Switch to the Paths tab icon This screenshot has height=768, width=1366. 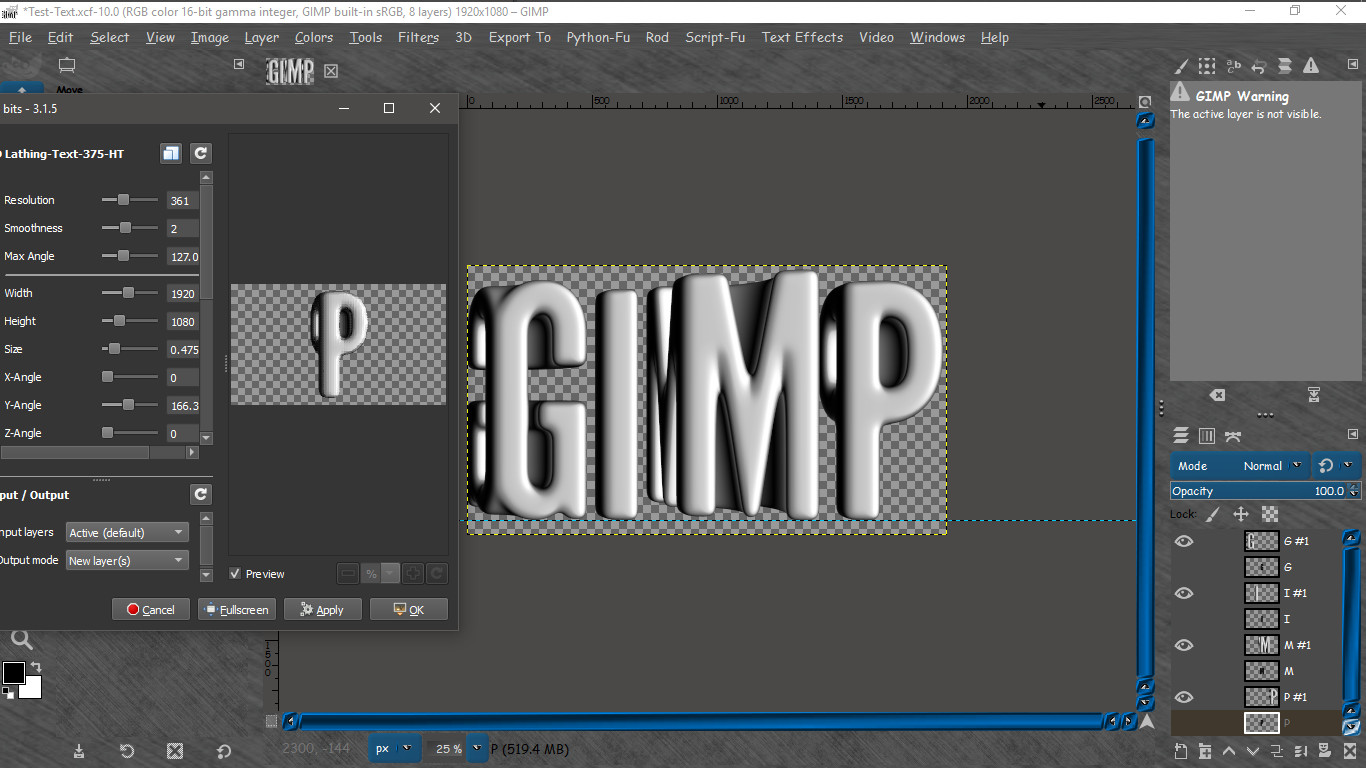pyautogui.click(x=1233, y=436)
